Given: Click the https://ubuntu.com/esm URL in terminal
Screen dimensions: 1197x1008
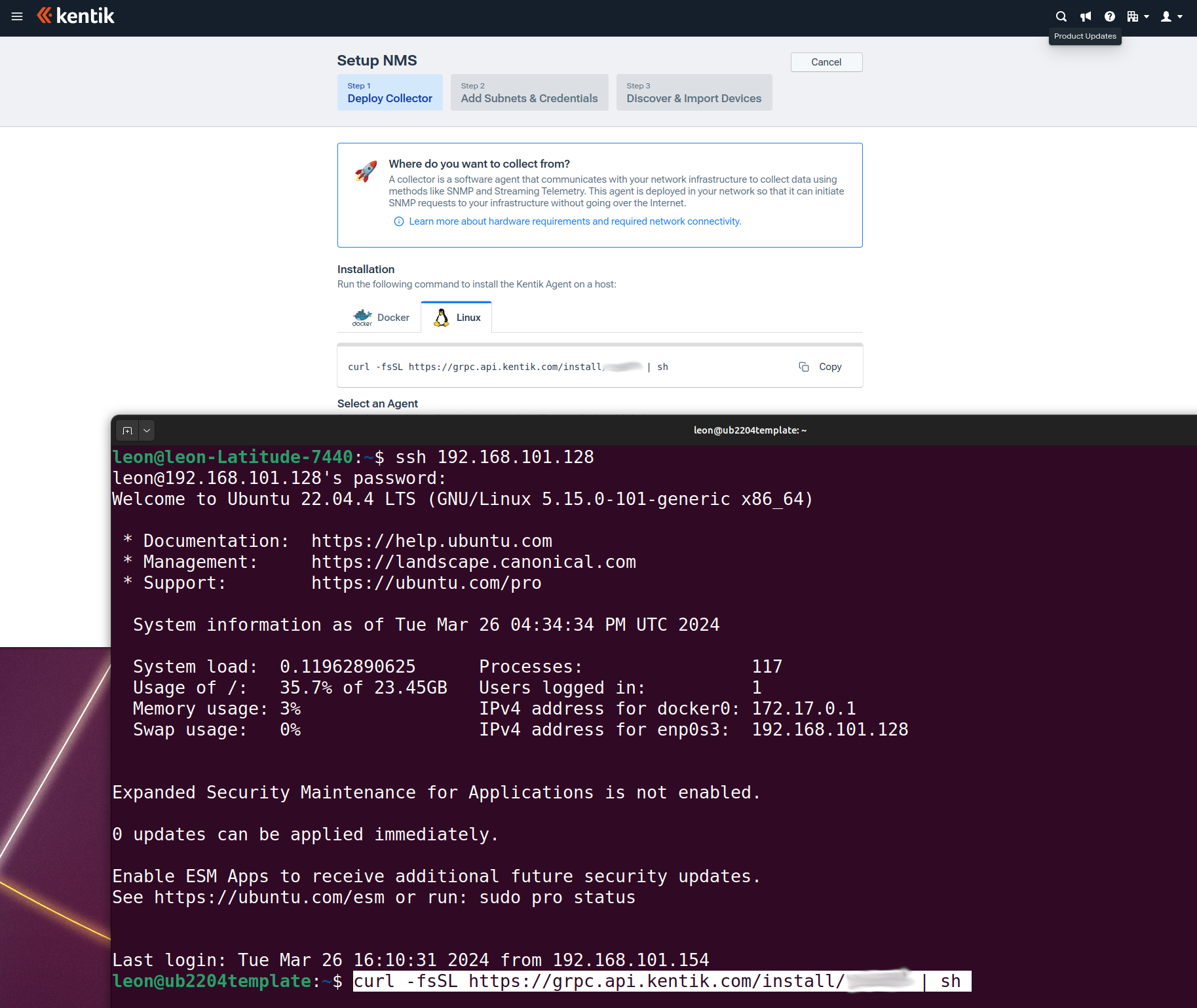Looking at the screenshot, I should click(269, 897).
